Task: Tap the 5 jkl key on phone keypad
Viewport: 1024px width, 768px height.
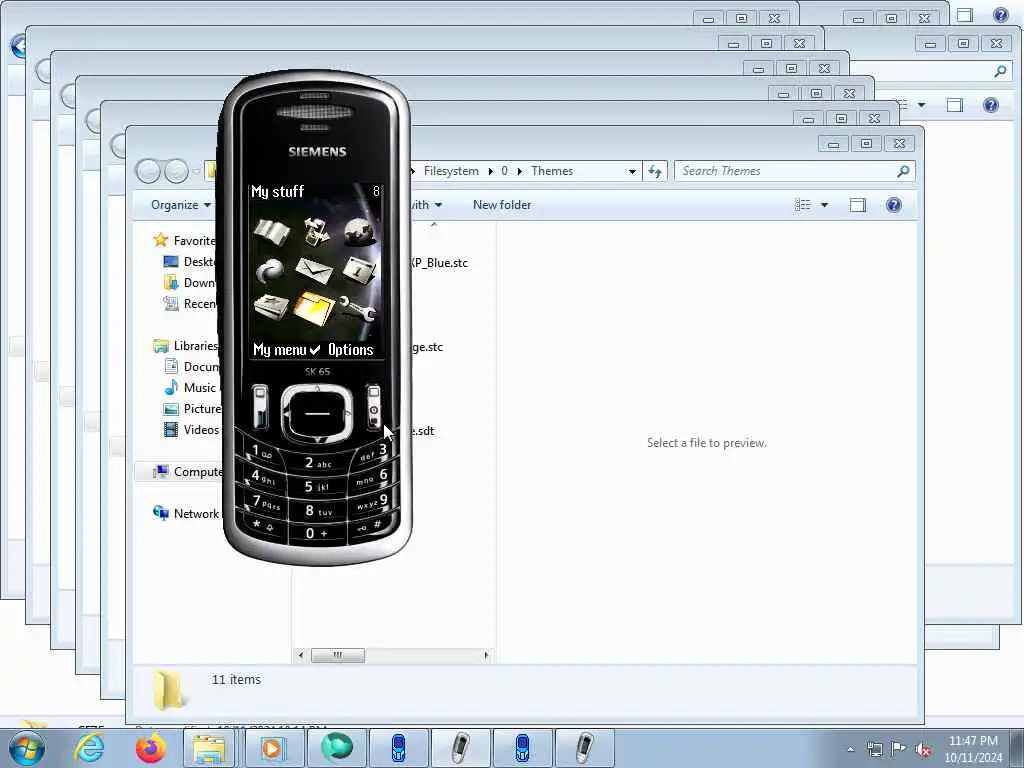Action: [317, 487]
